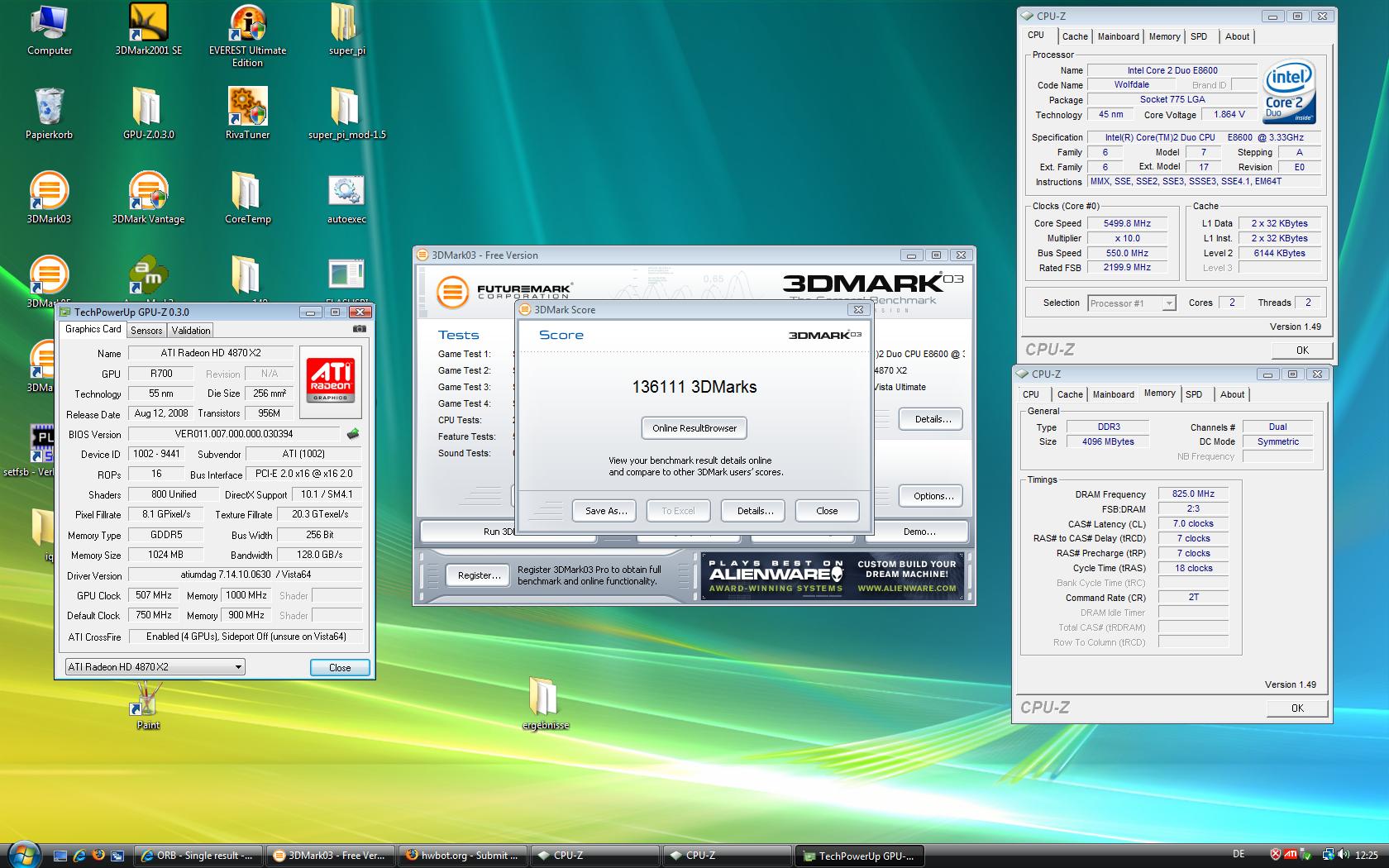Click Details button in score dialog
Viewport: 1389px width, 868px height.
click(755, 511)
